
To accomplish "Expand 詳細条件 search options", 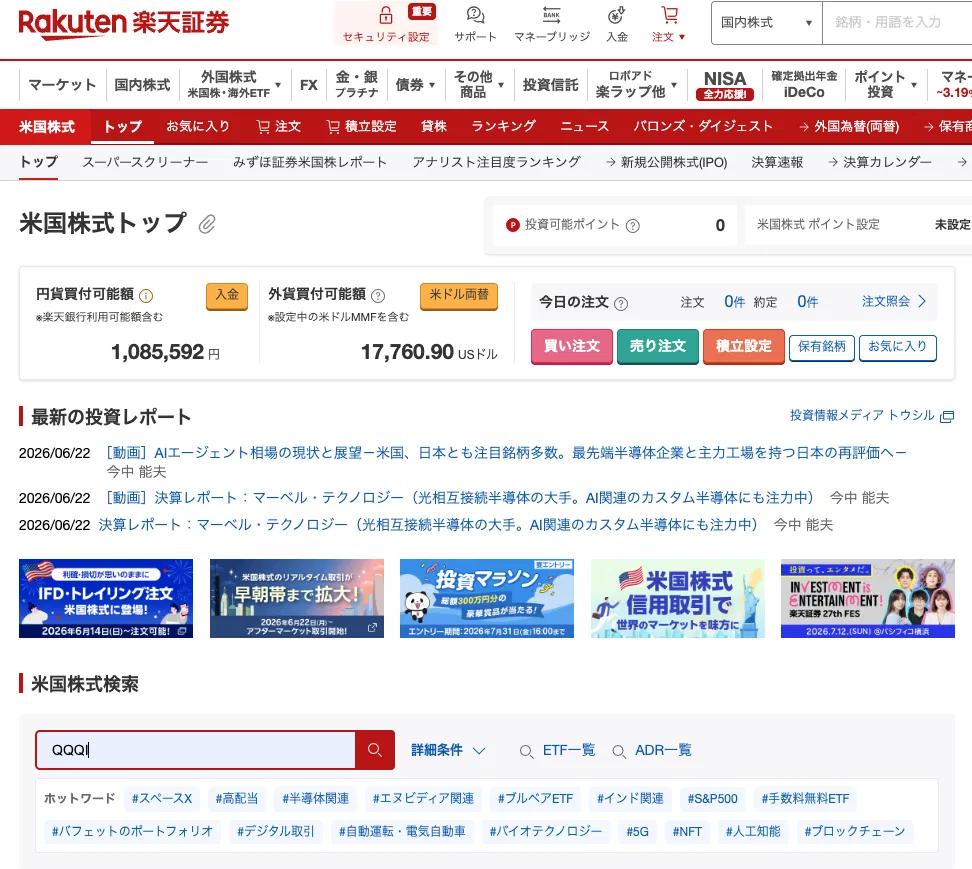I will coord(448,750).
